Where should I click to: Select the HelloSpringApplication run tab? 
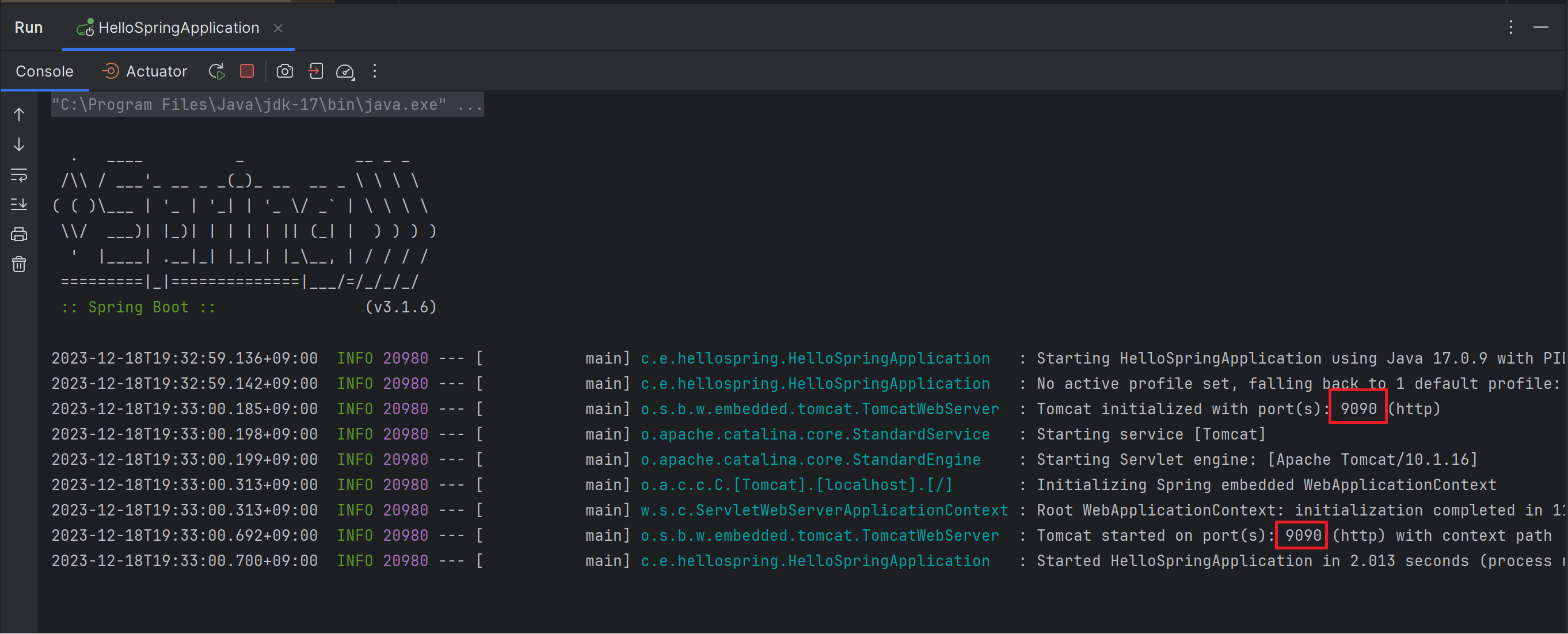(178, 28)
